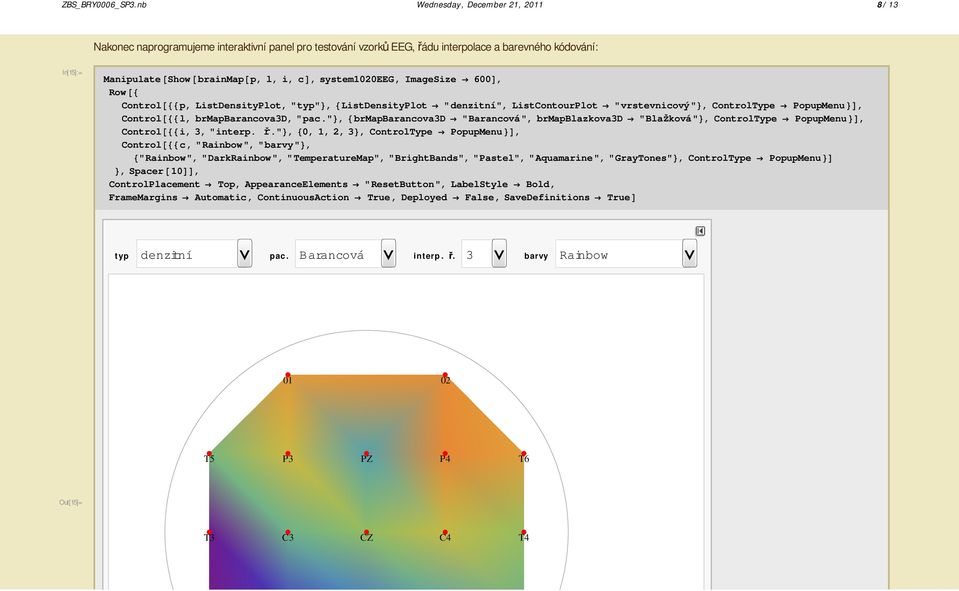This screenshot has width=959, height=591.
Task: Click 'system1020EEG' in the code
Action: 357,80
